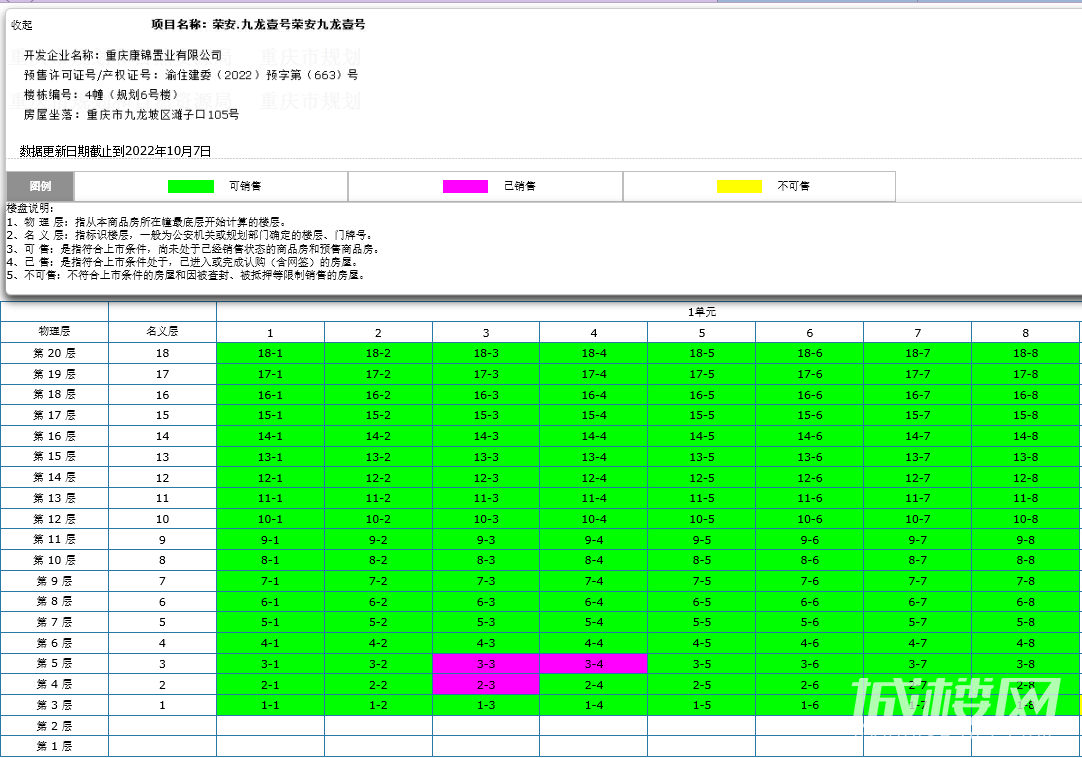
Task: Click the 可销售 legend text
Action: coord(245,186)
